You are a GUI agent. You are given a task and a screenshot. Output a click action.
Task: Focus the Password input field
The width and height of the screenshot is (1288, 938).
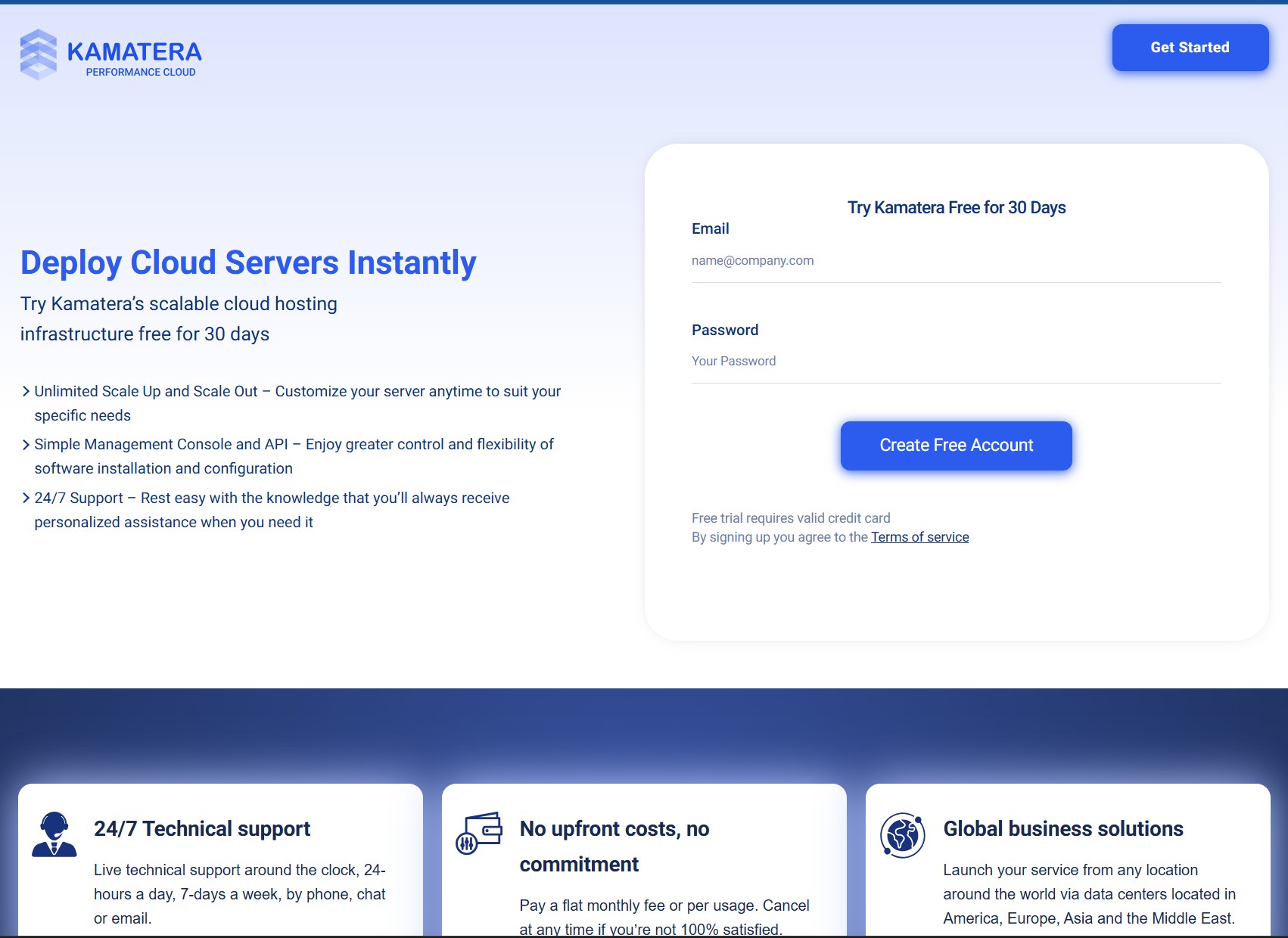[x=956, y=362]
